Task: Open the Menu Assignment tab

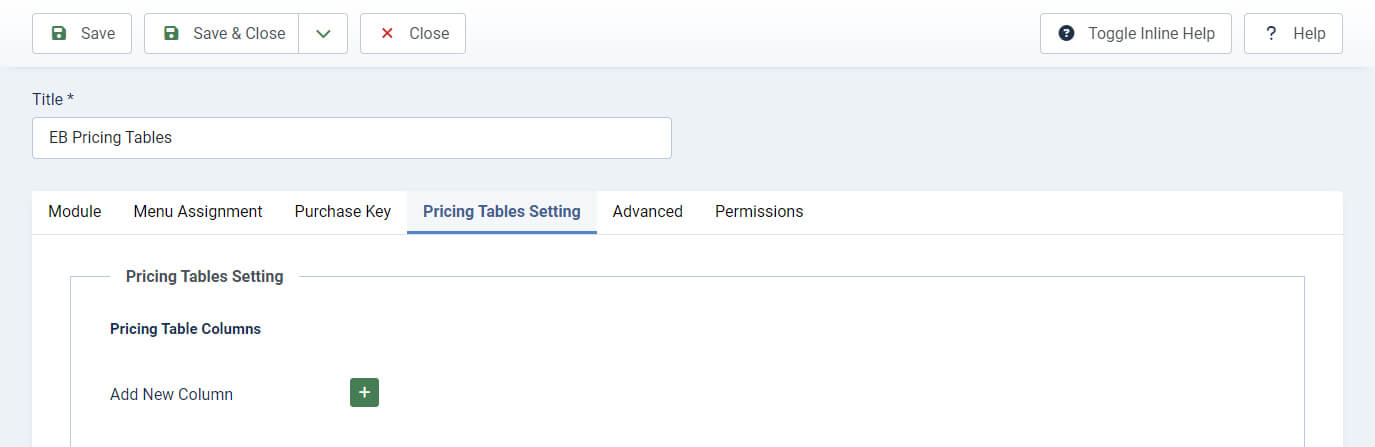Action: coord(198,211)
